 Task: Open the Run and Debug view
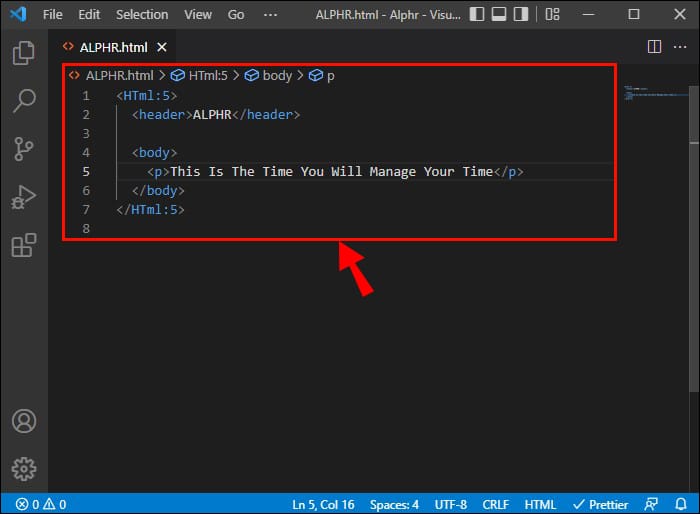23,196
